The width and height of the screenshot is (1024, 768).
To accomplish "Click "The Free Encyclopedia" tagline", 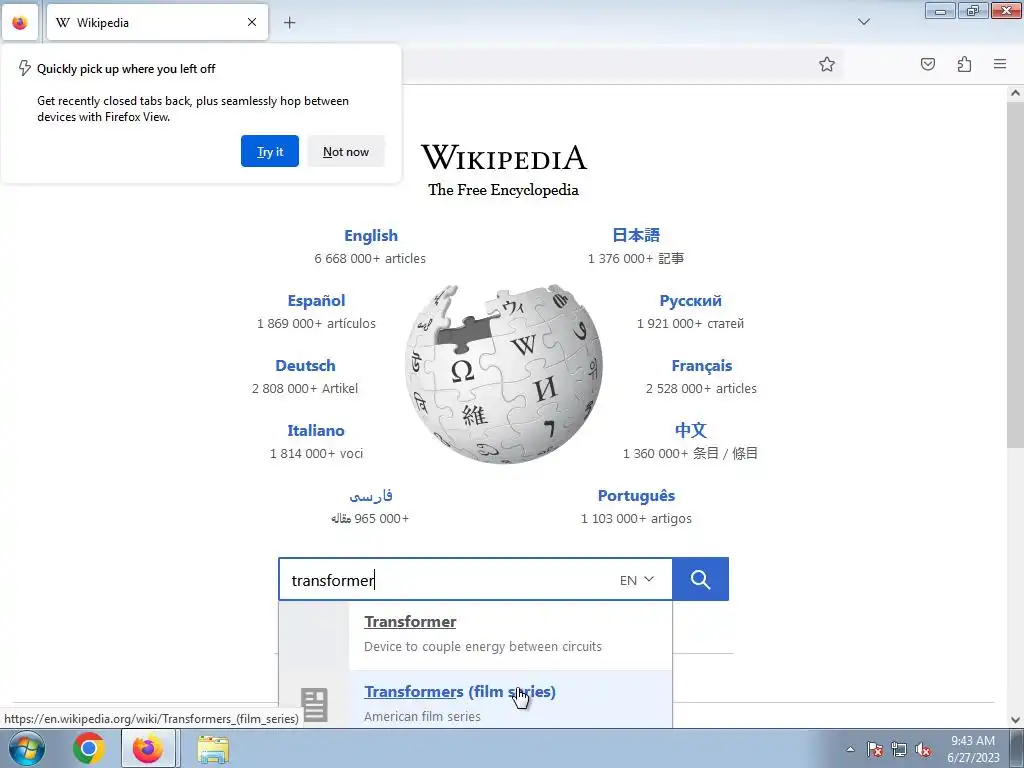I will (x=504, y=190).
